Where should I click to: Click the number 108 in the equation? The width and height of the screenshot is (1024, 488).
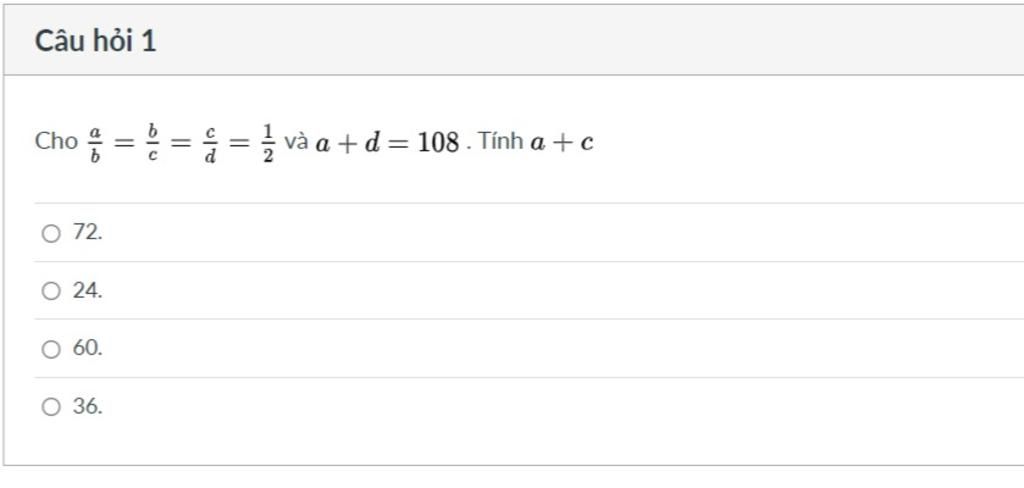click(438, 142)
